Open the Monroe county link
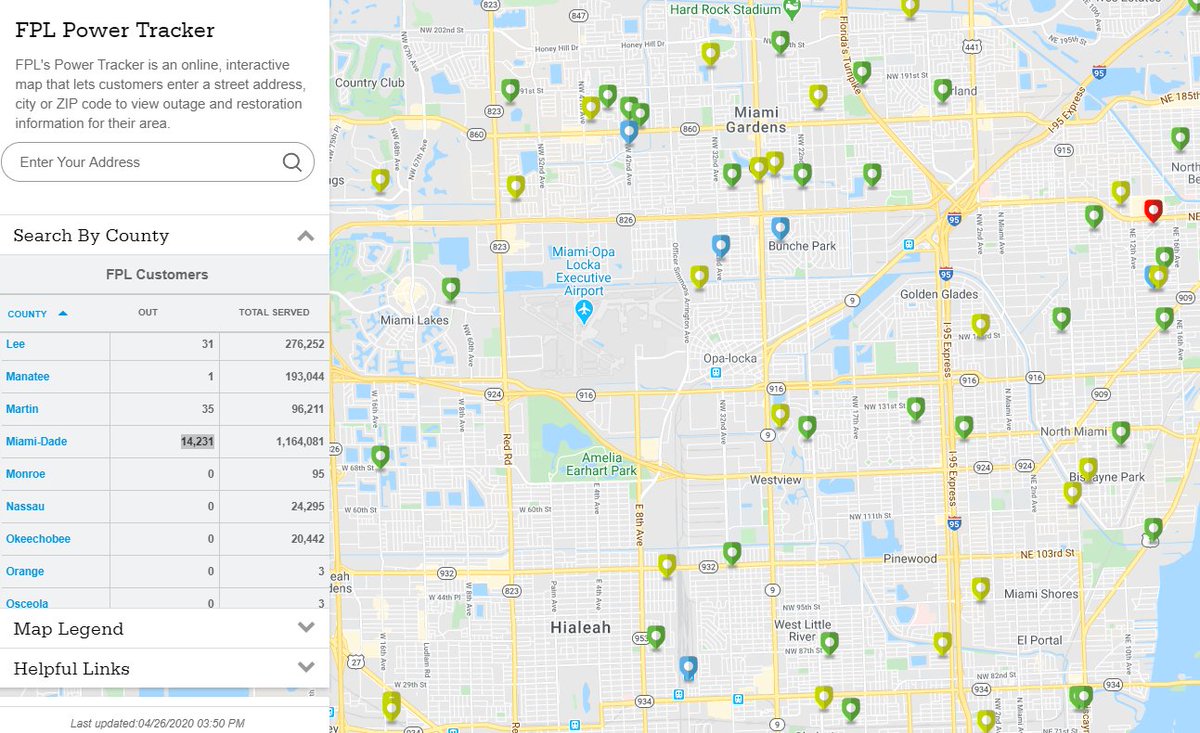 pyautogui.click(x=25, y=474)
